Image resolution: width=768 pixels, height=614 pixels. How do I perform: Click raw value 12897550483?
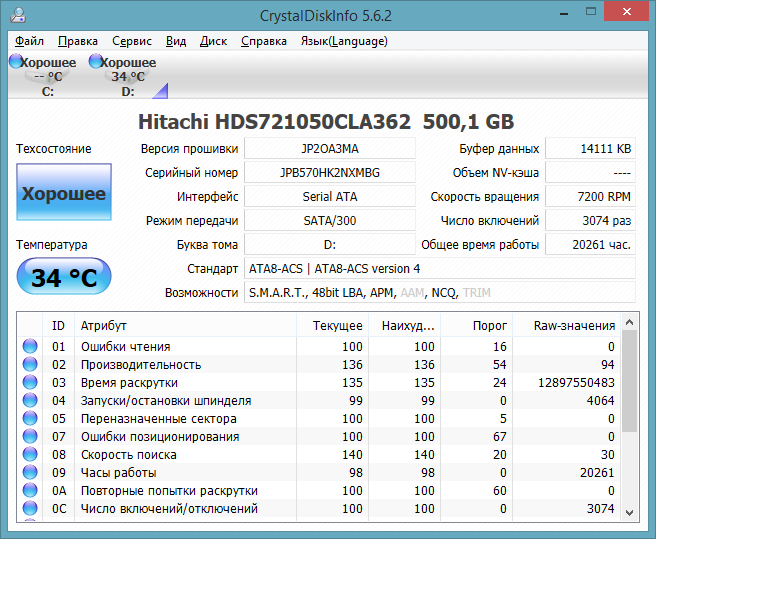[576, 383]
